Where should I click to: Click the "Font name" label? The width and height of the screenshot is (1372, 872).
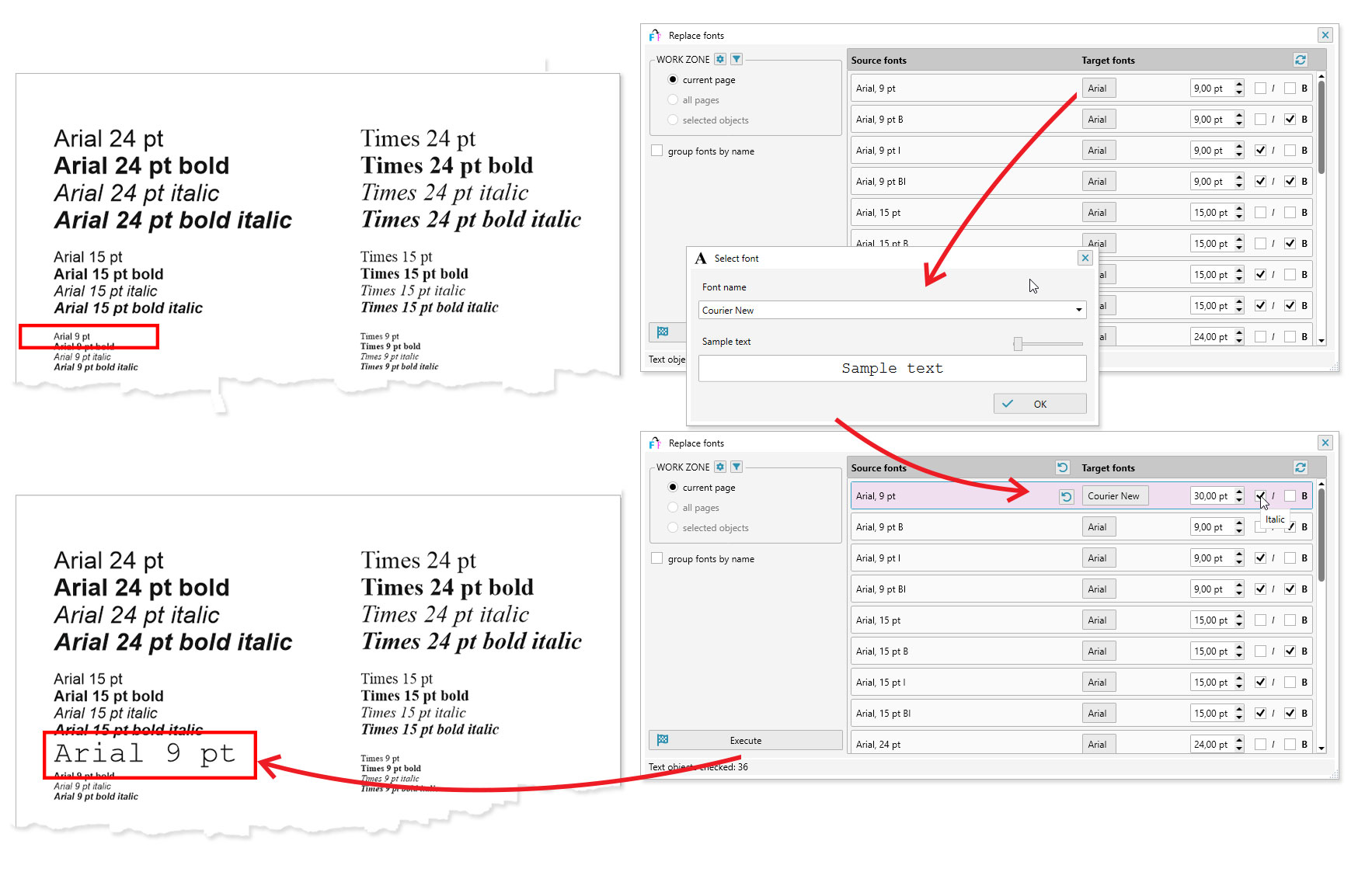point(724,287)
